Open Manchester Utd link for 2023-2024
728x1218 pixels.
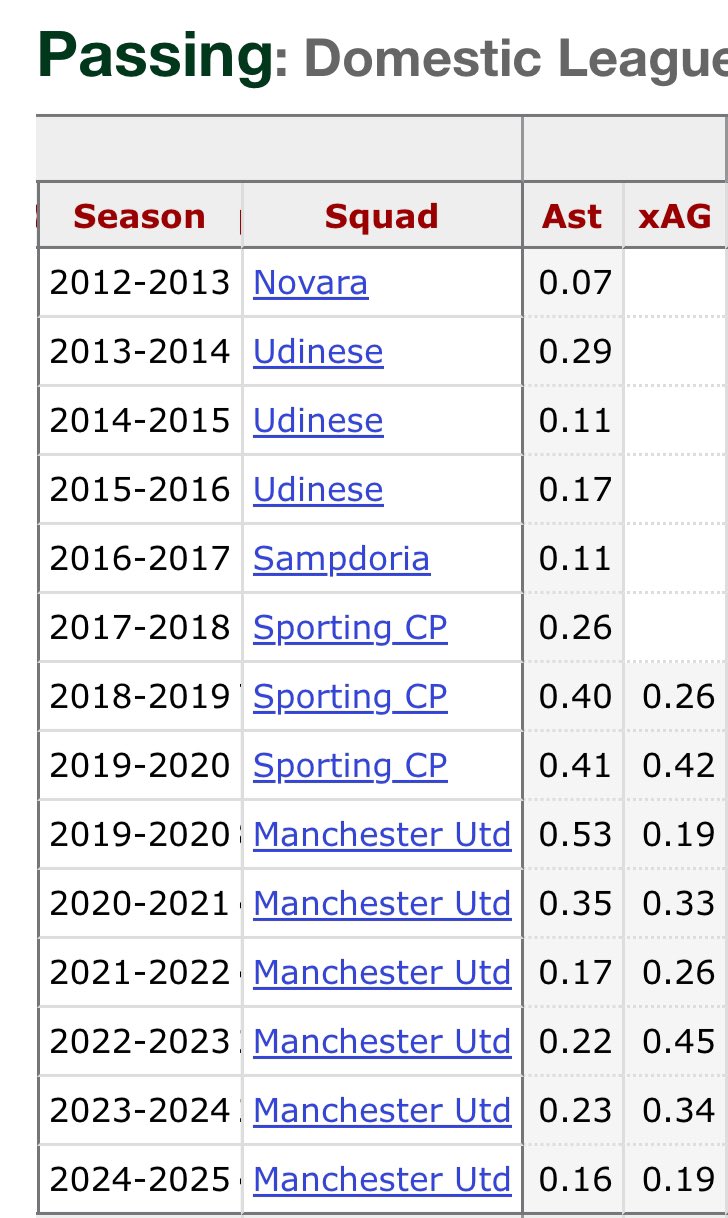click(x=382, y=1111)
